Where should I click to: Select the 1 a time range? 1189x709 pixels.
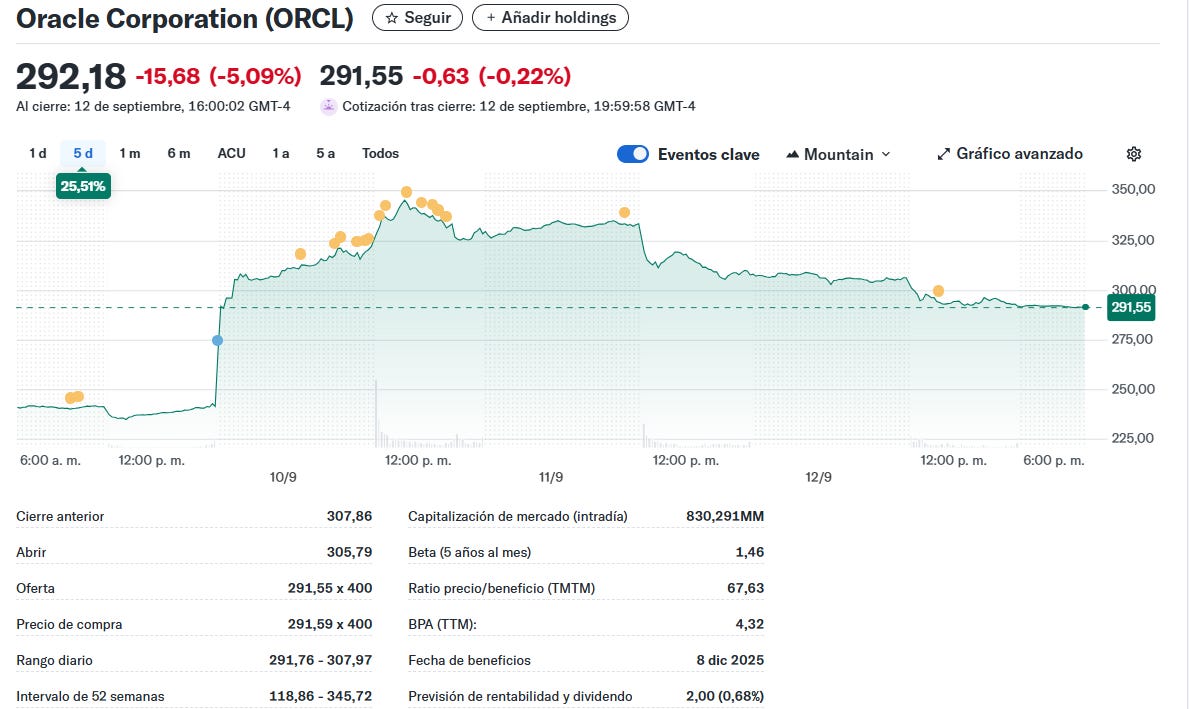click(281, 153)
